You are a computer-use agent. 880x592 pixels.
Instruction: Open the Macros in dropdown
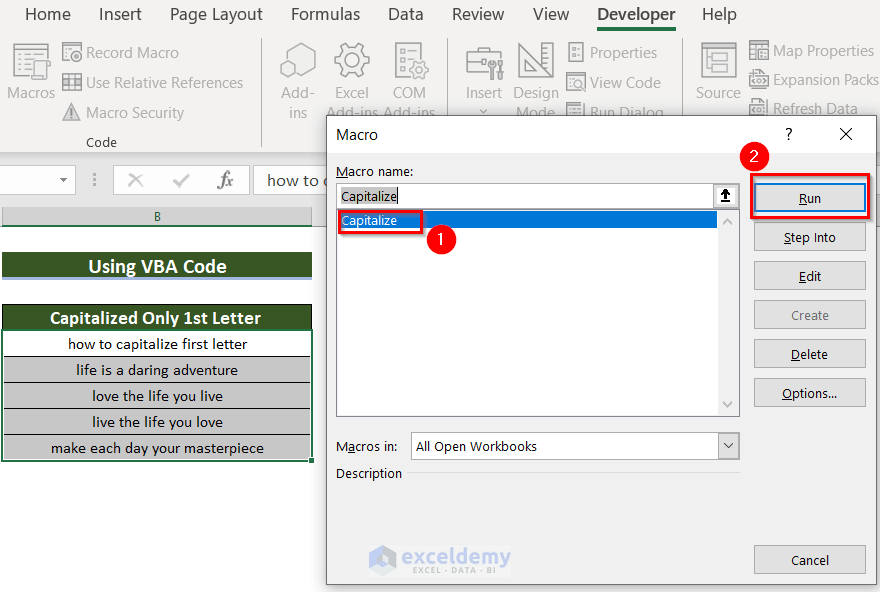(x=728, y=446)
